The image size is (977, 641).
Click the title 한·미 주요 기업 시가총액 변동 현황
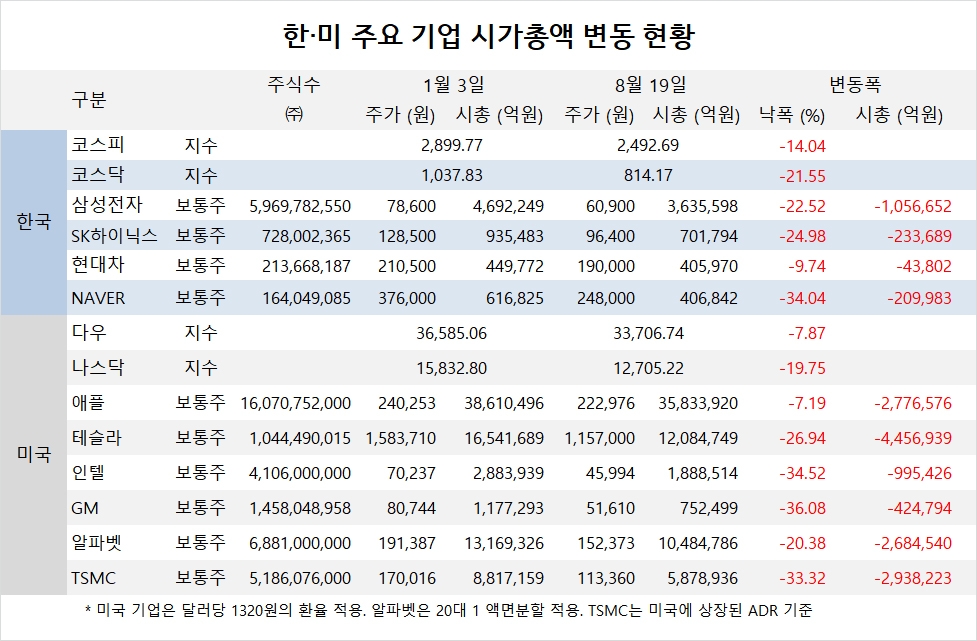pyautogui.click(x=488, y=36)
